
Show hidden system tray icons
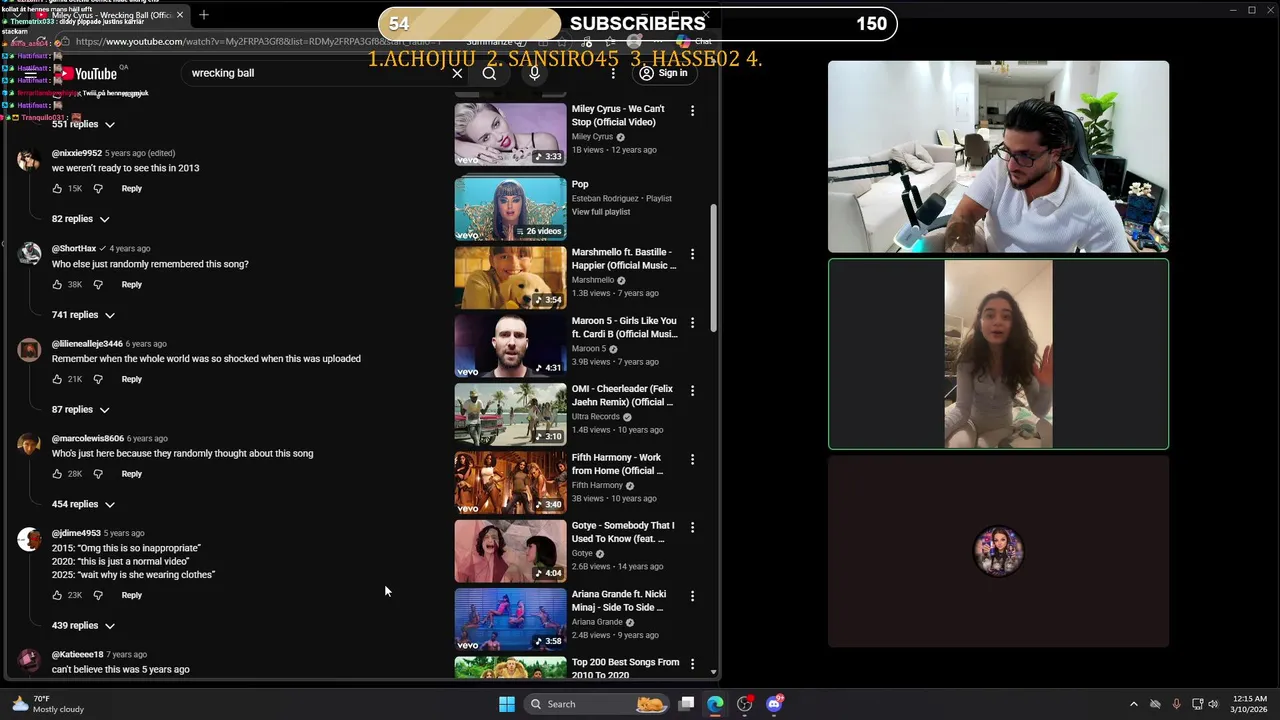[1133, 704]
